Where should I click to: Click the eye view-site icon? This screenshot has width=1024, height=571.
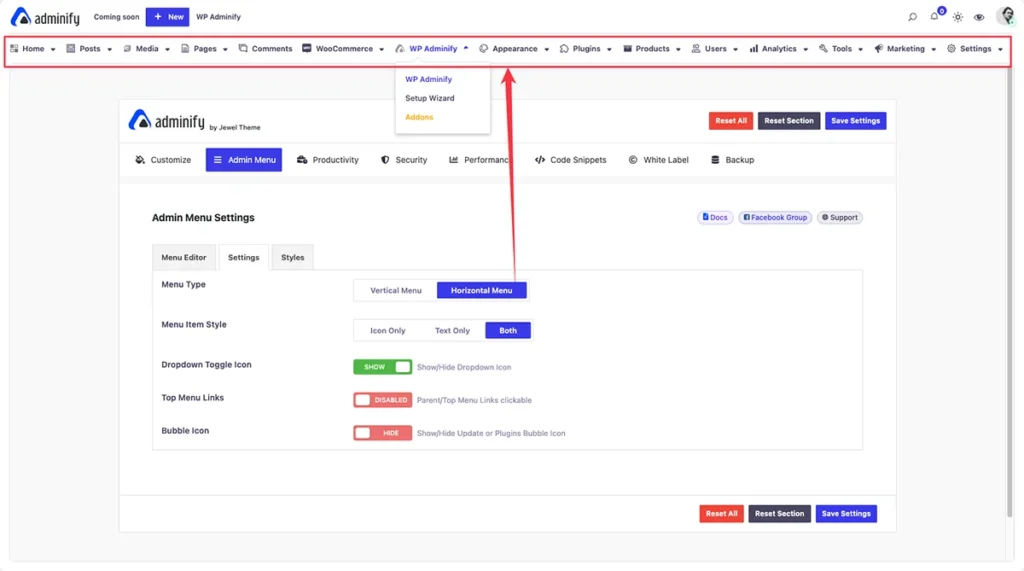coord(979,18)
